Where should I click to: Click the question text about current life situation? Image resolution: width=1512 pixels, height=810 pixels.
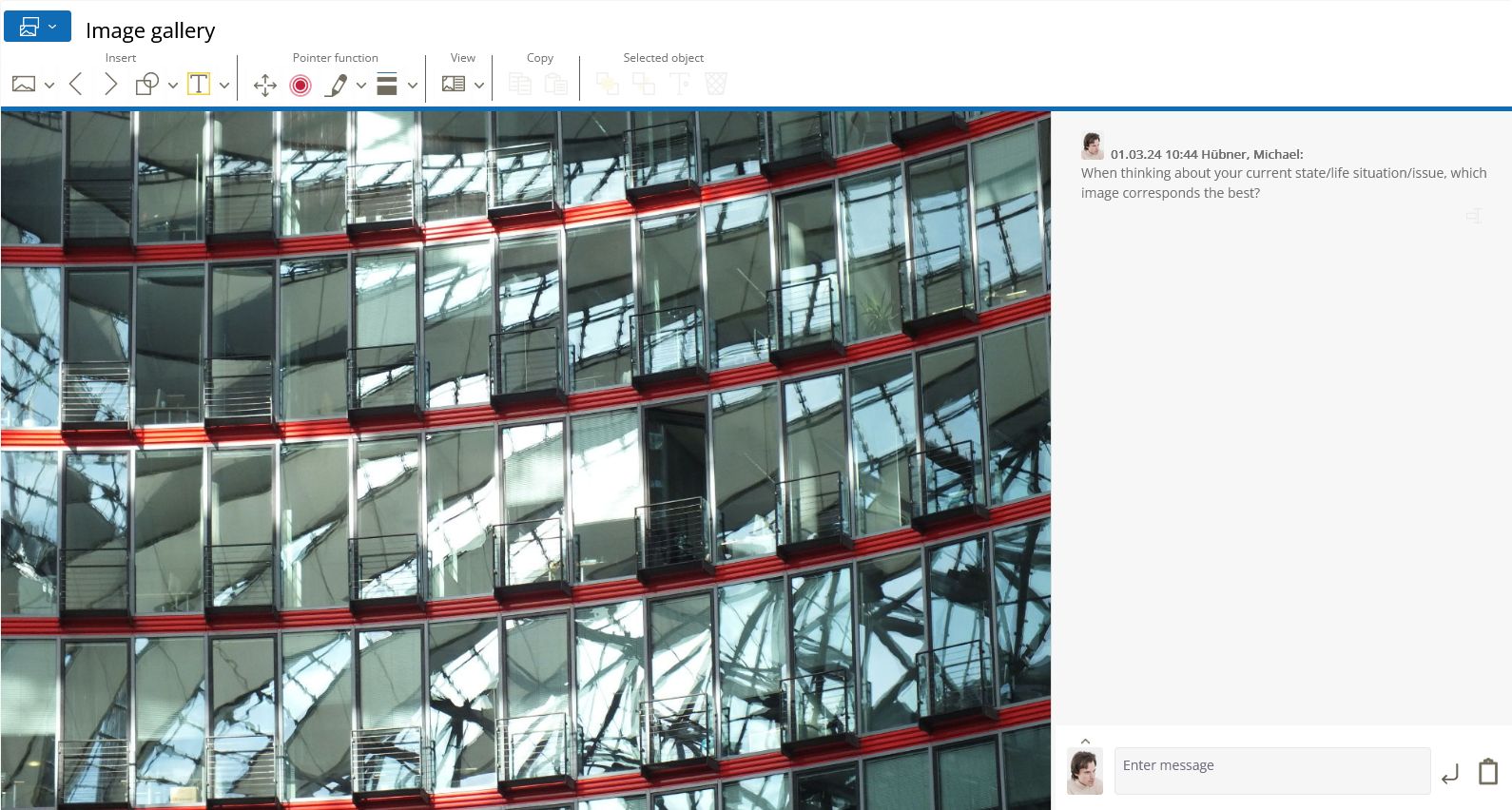point(1284,183)
